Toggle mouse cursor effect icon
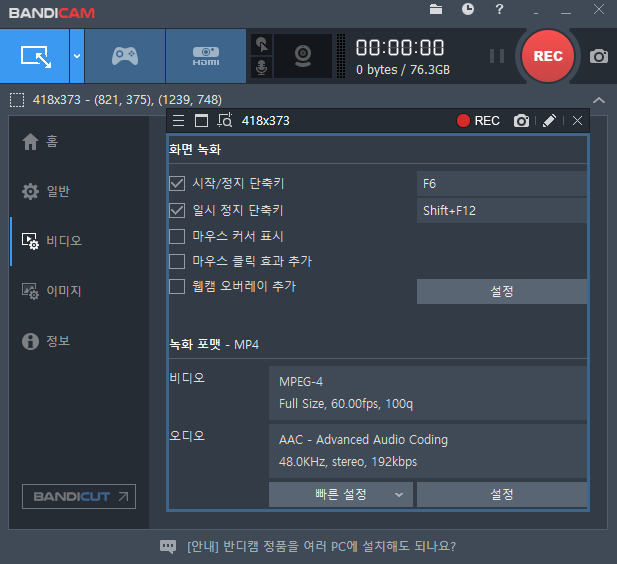617x564 pixels. tap(261, 44)
